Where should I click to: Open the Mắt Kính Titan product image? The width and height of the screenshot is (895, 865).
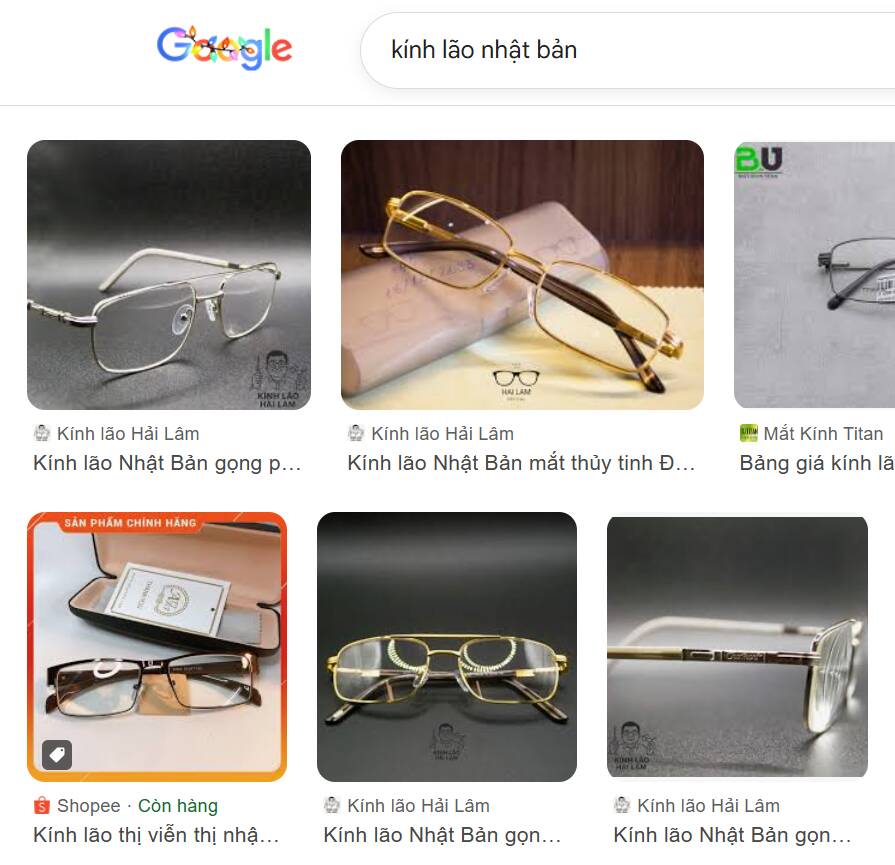pos(815,275)
